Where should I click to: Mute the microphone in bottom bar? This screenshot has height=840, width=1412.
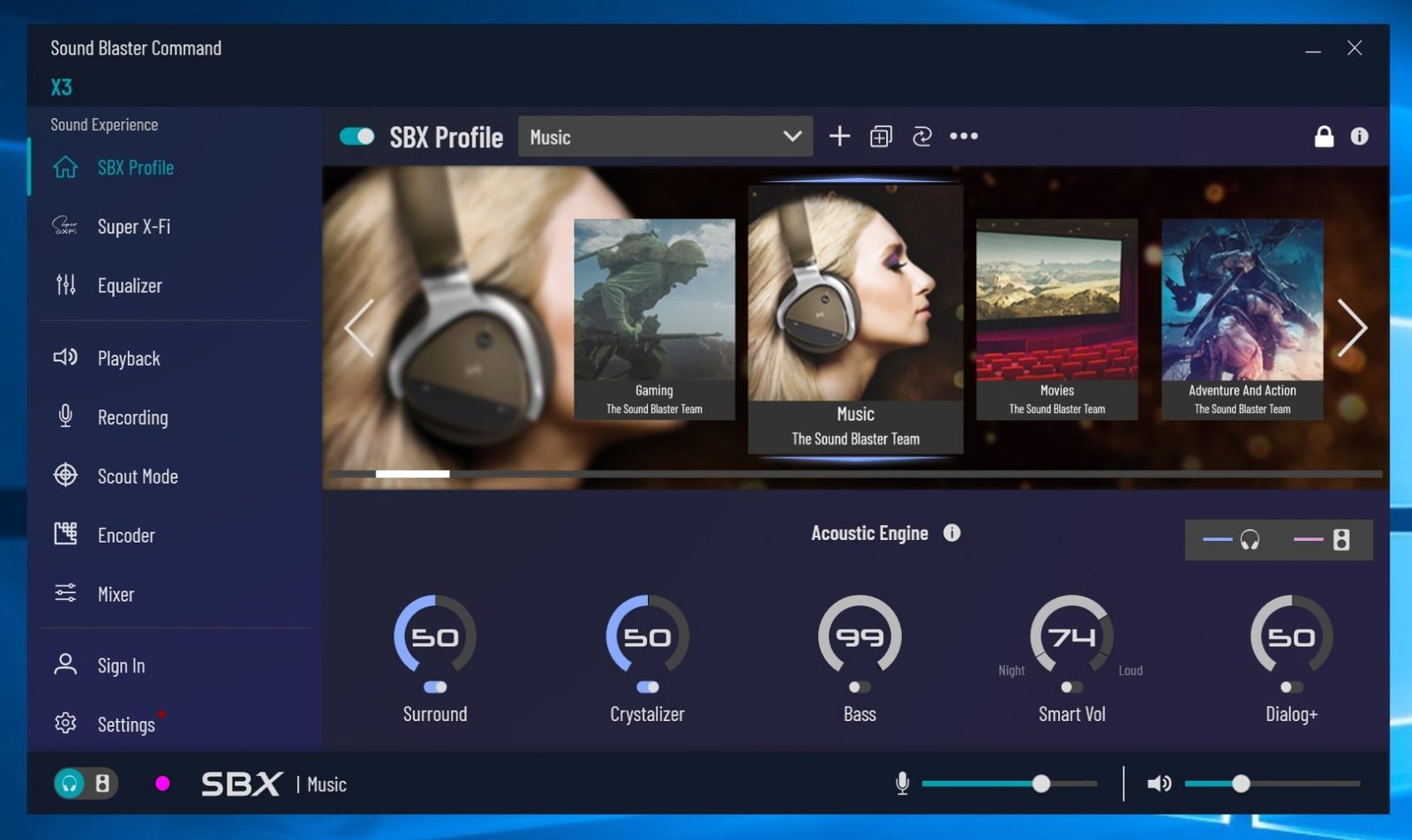902,784
